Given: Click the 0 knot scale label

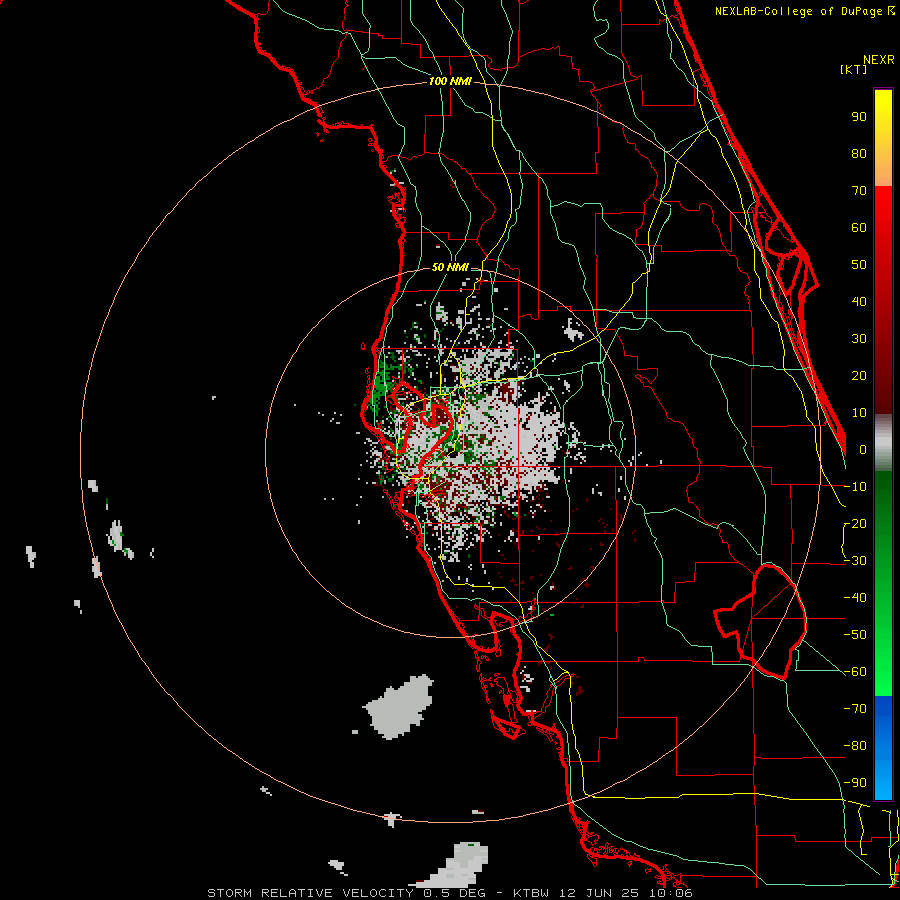Looking at the screenshot, I should (863, 450).
